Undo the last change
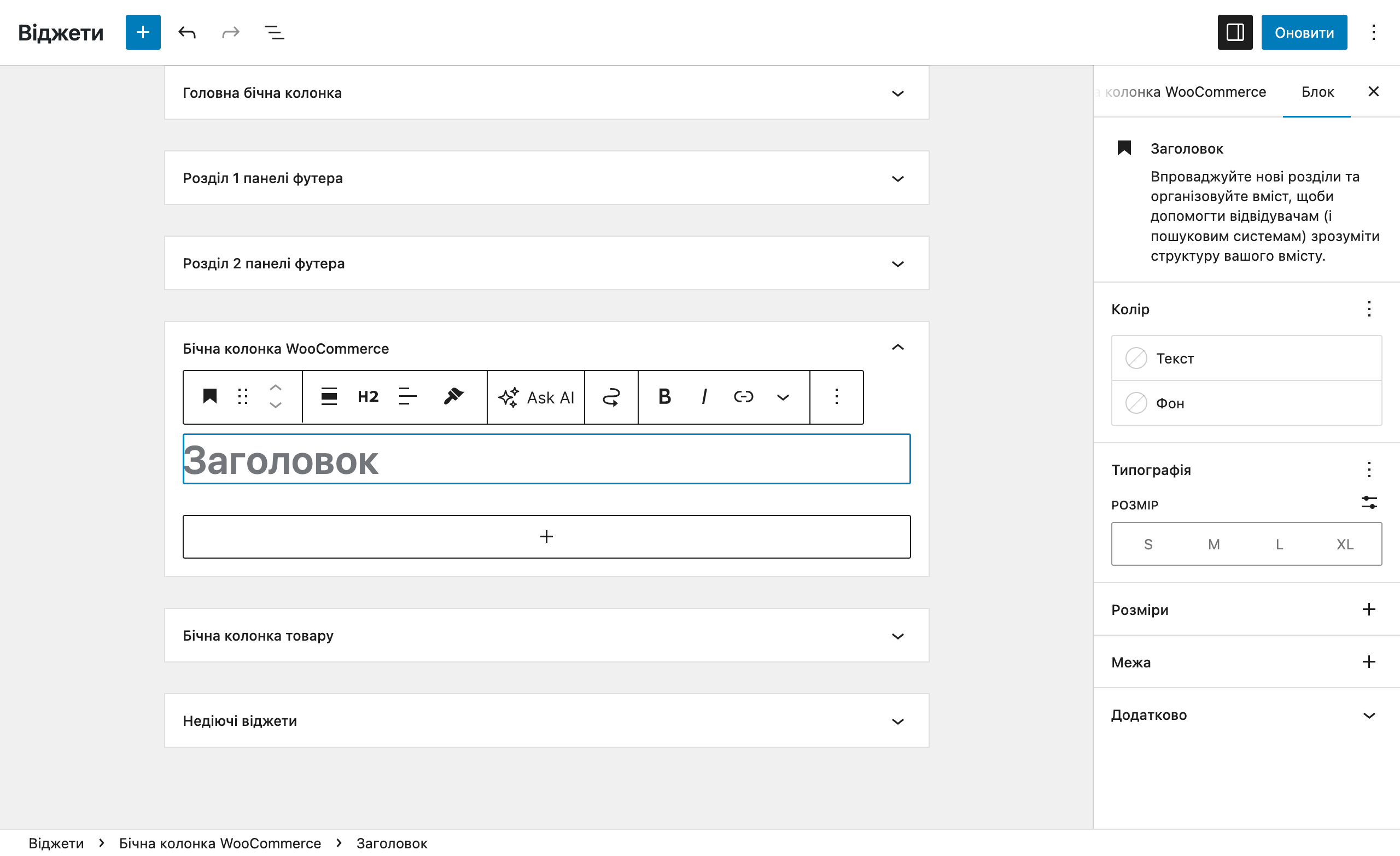Screen dimensions: 1400x856 [x=187, y=32]
